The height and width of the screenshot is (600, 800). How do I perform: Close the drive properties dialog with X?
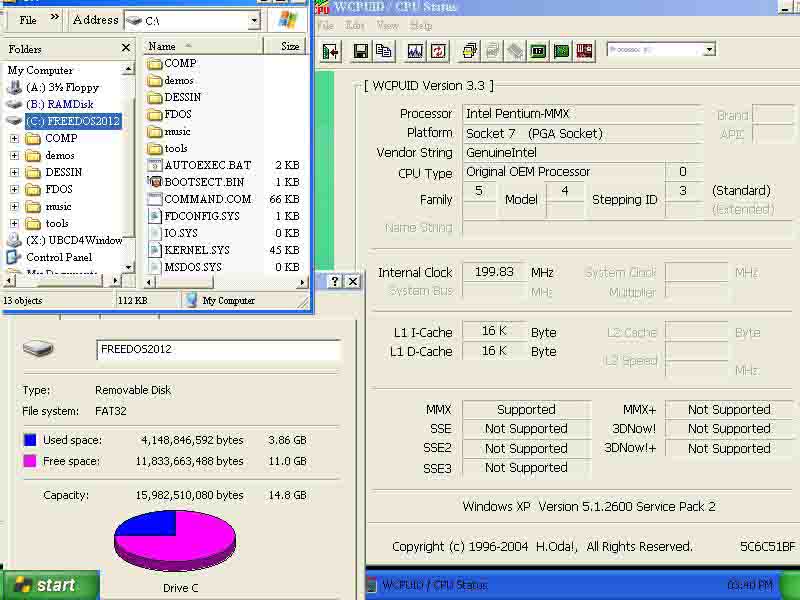(353, 281)
